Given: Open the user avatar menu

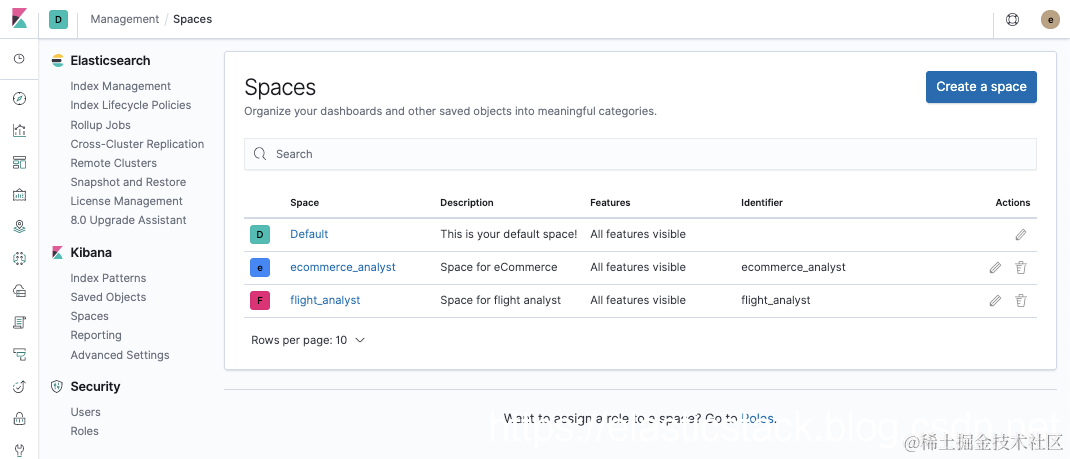Looking at the screenshot, I should pyautogui.click(x=1050, y=19).
